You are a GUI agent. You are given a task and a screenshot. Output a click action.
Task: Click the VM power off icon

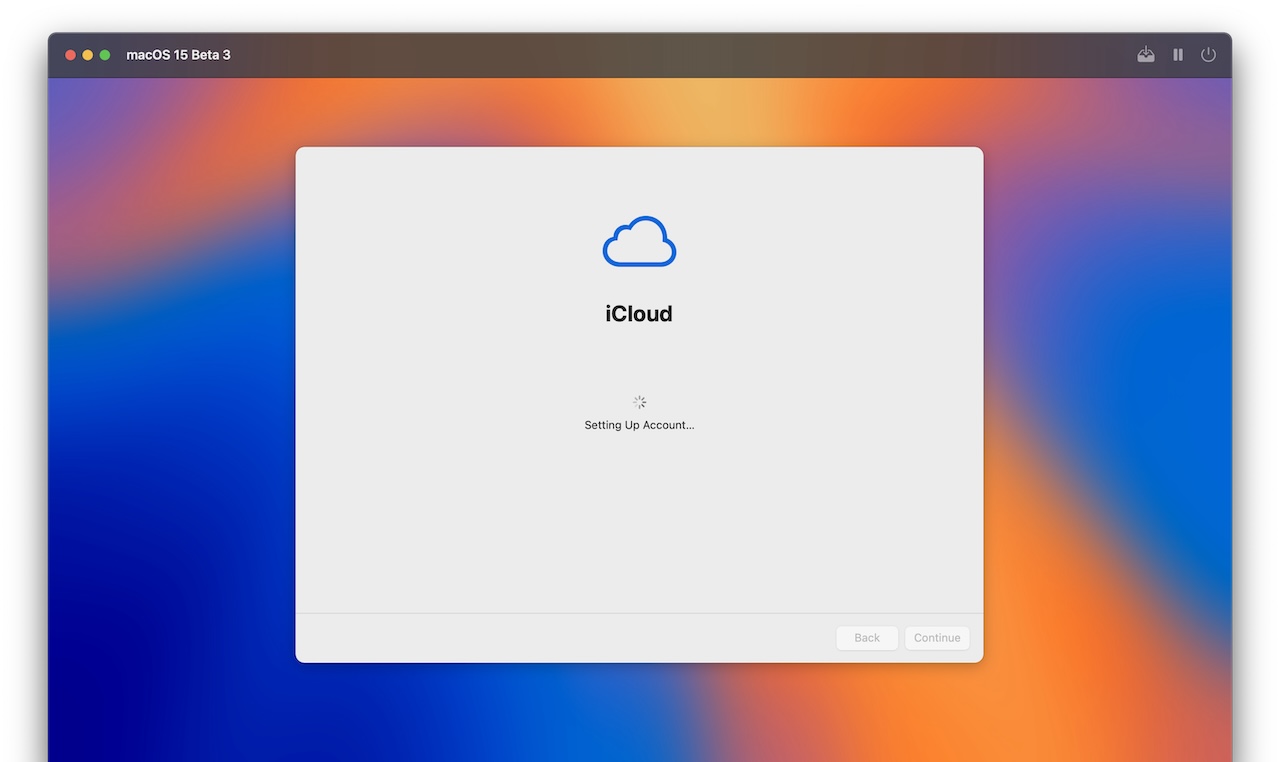[1208, 55]
